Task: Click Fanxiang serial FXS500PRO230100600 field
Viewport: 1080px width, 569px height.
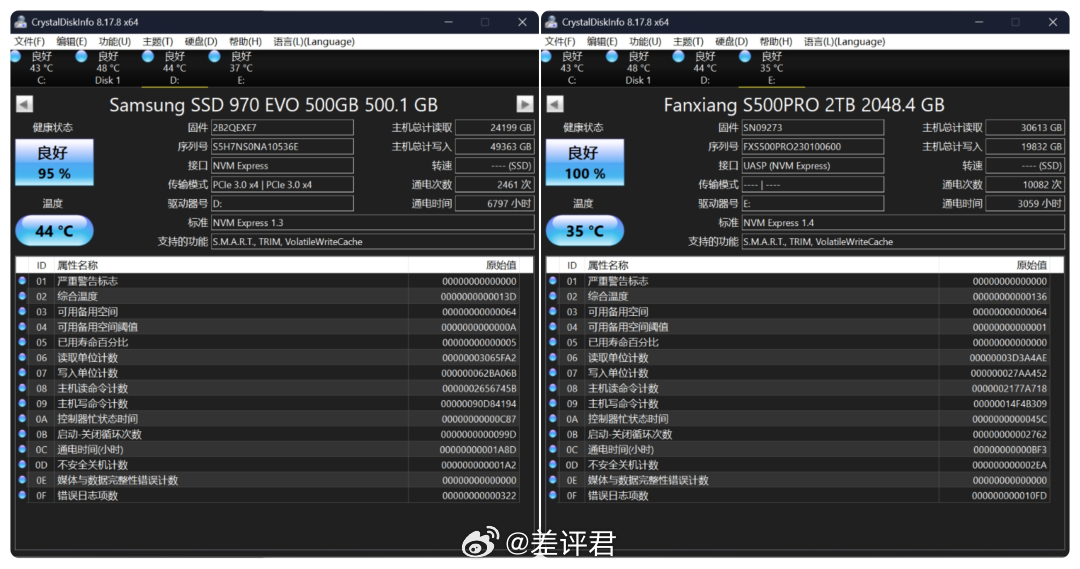Action: (813, 147)
